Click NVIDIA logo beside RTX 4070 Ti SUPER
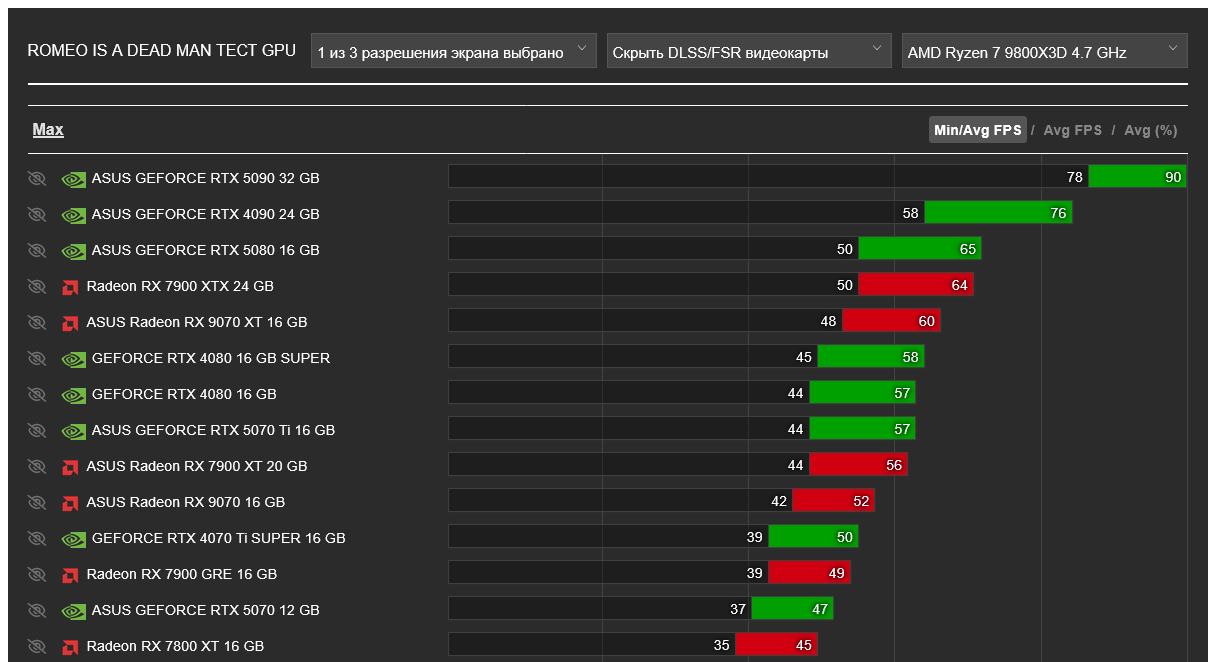Screen dimensions: 1220x662 73,539
